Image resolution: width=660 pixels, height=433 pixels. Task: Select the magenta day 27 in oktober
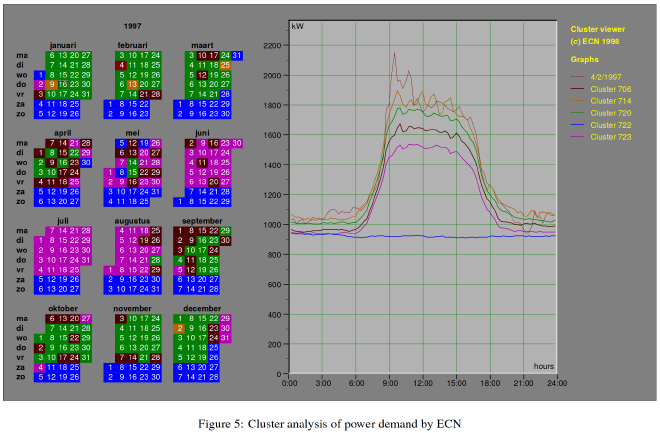[86, 319]
